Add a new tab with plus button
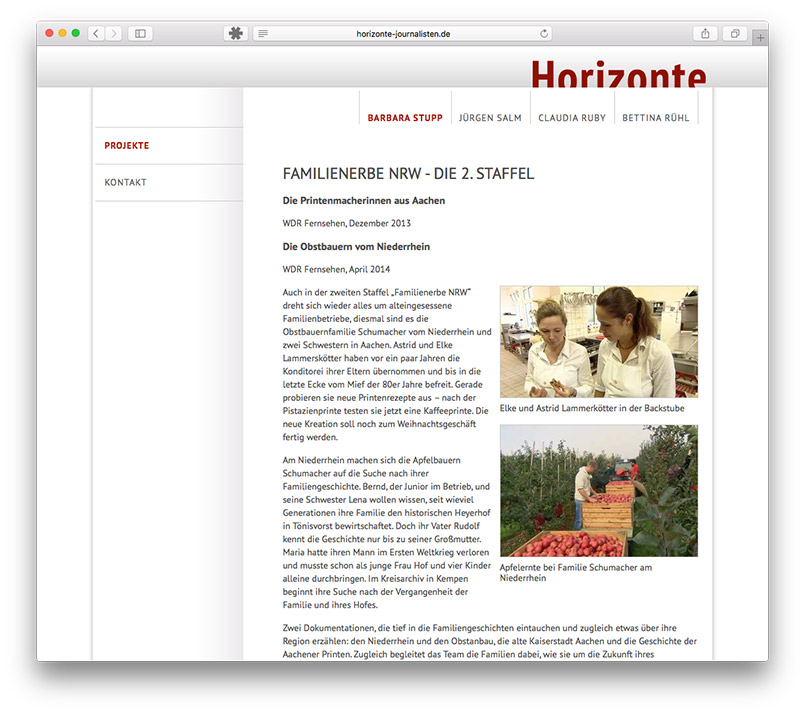Viewport: 805px width, 714px height. point(760,37)
